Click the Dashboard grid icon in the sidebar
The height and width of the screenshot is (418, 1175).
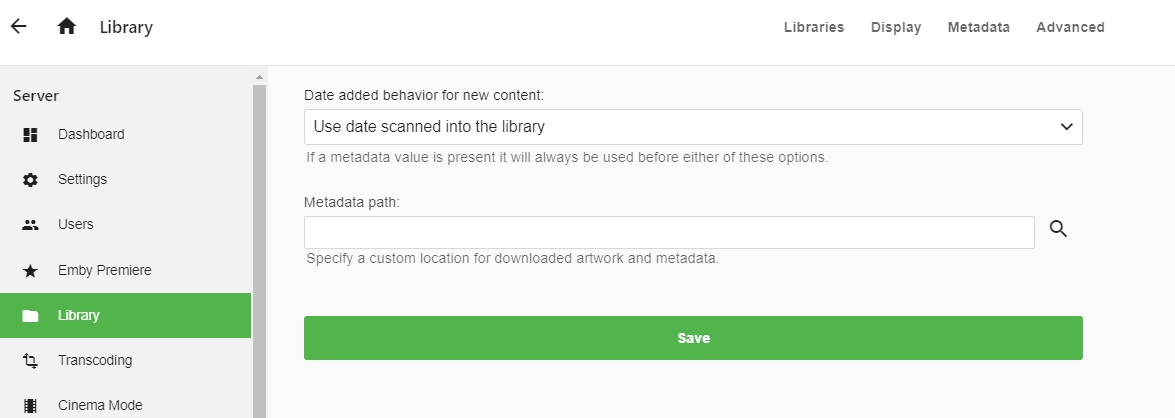pyautogui.click(x=30, y=134)
